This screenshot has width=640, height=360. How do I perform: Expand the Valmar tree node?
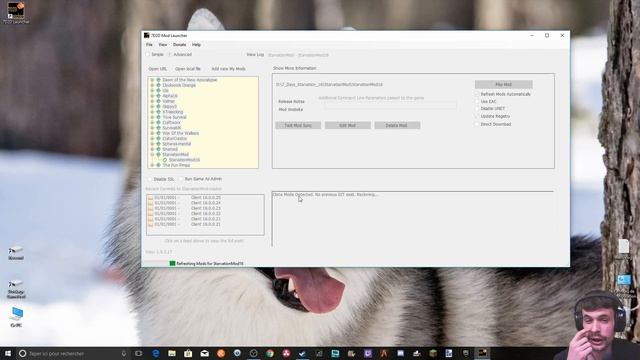152,101
